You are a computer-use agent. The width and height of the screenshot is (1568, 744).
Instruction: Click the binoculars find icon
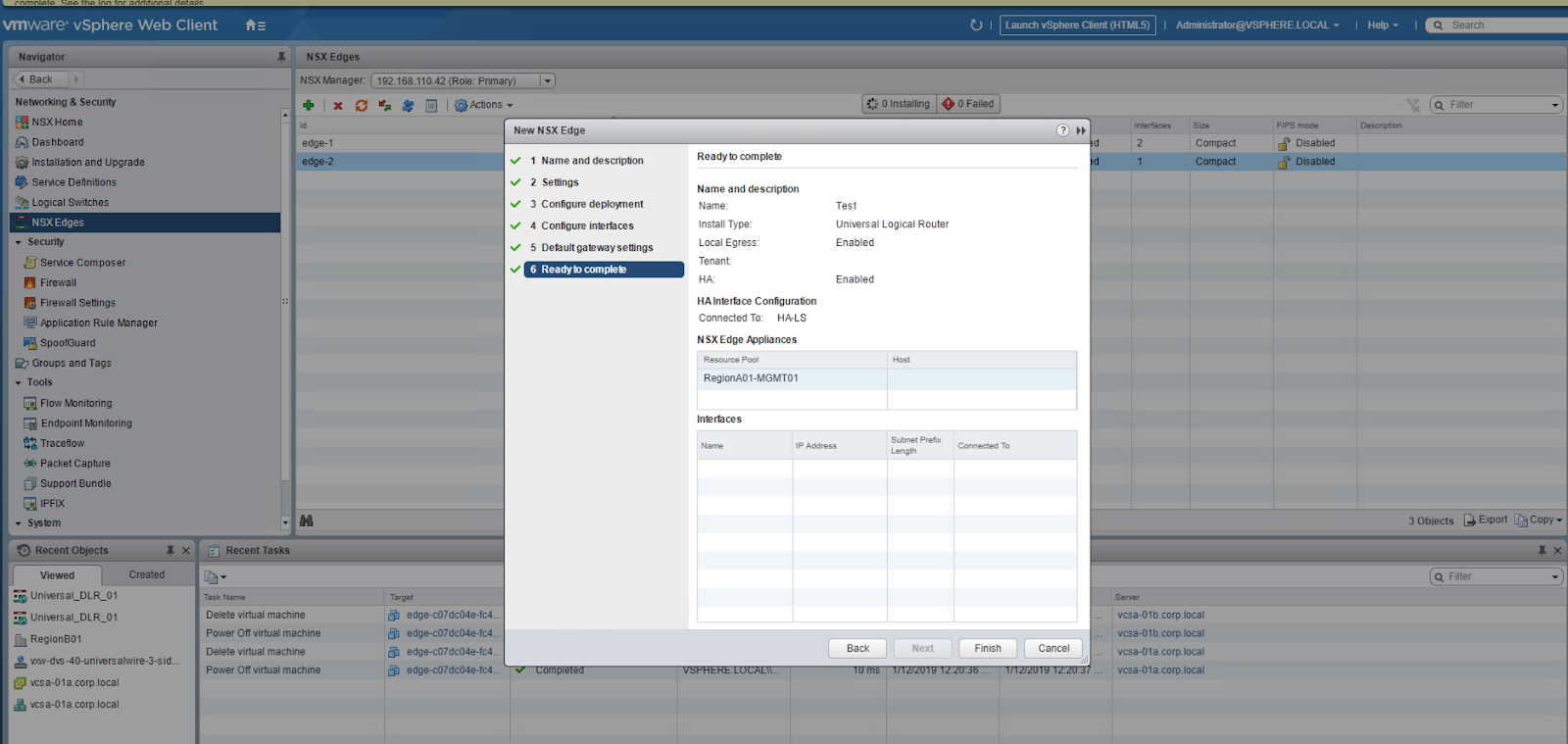pos(307,521)
